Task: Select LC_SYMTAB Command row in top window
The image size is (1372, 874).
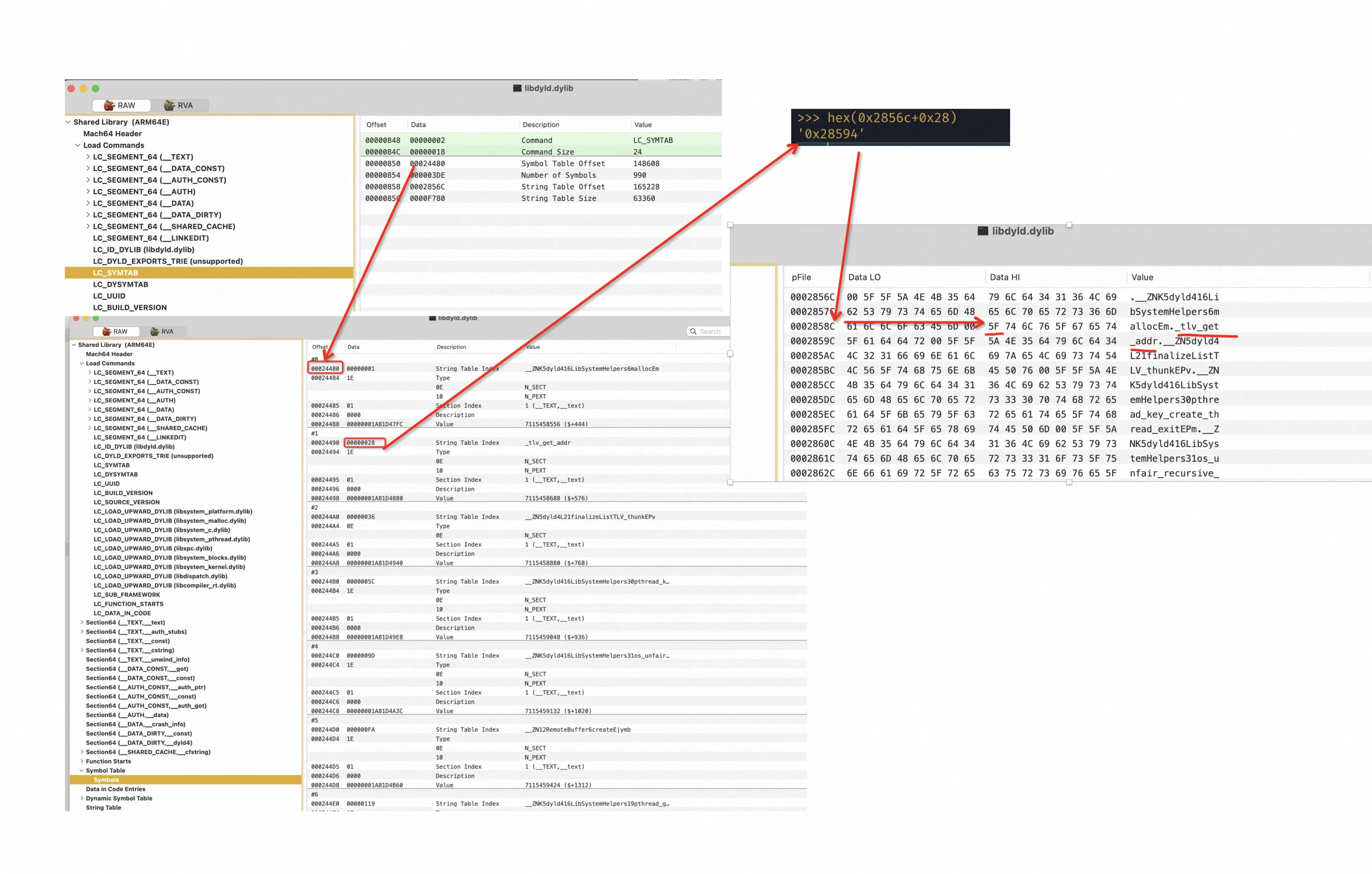Action: 541,140
